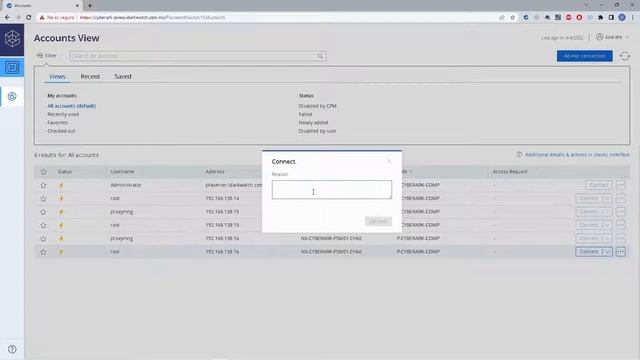Expand Connect dropdown arrow for root 192.168.138.16
The height and width of the screenshot is (360, 640).
(607, 252)
